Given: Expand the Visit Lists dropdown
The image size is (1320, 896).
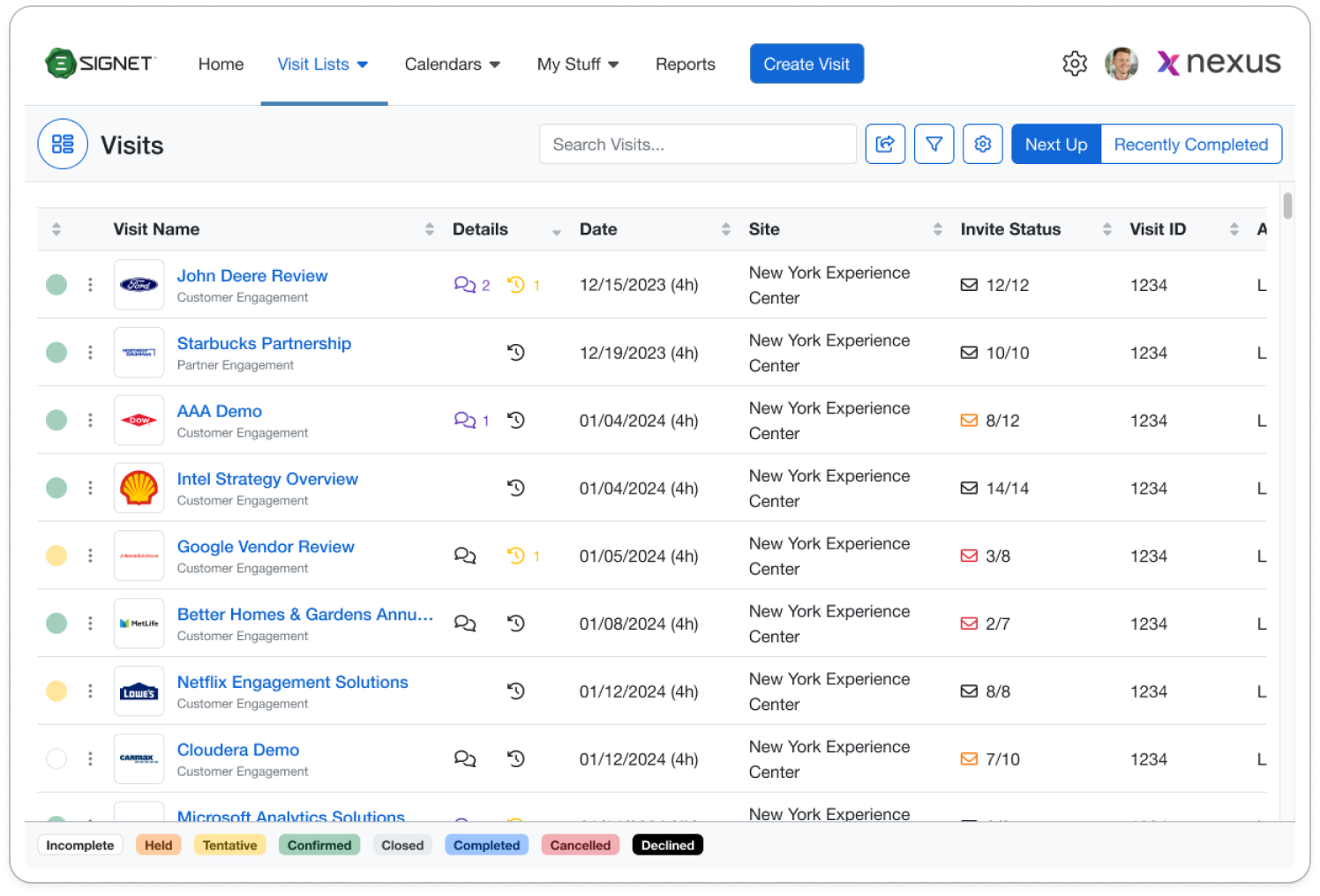Looking at the screenshot, I should coord(323,64).
